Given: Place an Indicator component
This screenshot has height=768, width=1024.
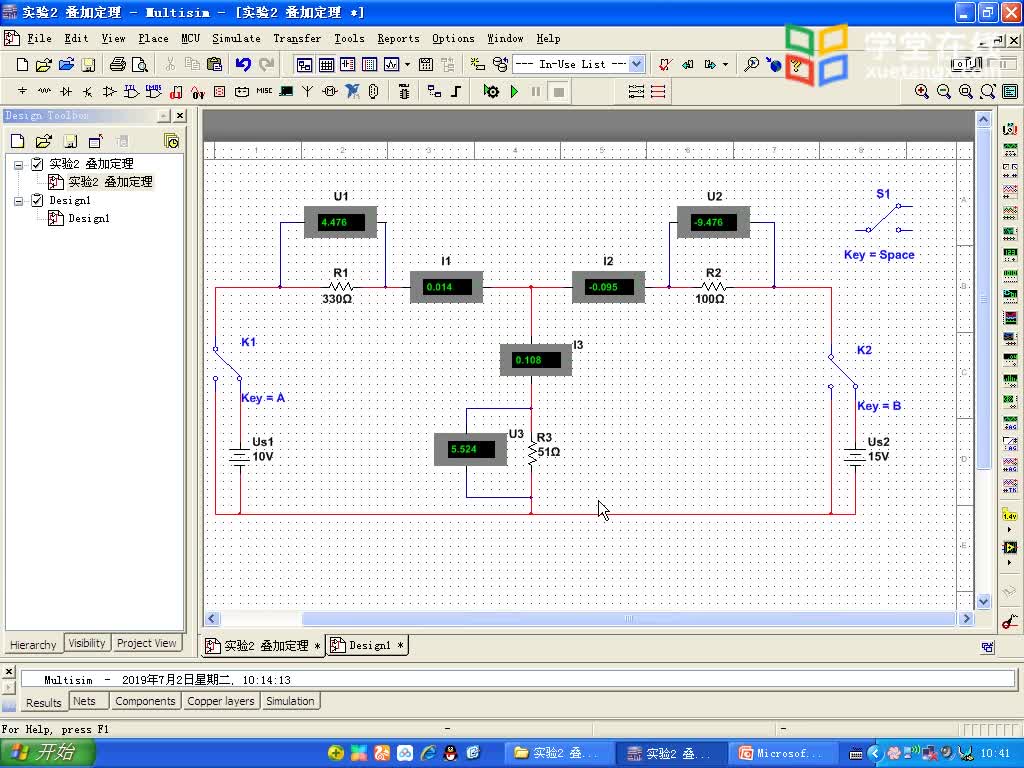Looking at the screenshot, I should [x=219, y=91].
